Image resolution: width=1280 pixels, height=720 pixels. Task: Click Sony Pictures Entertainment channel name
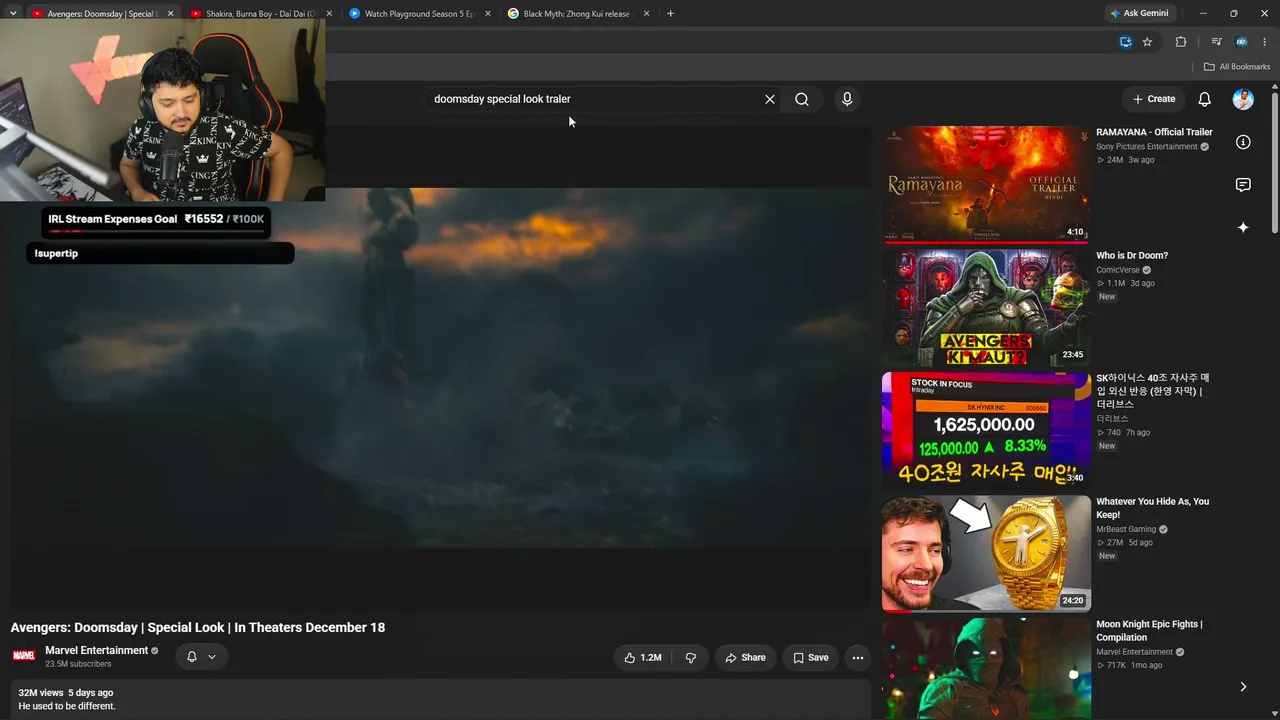click(1146, 147)
